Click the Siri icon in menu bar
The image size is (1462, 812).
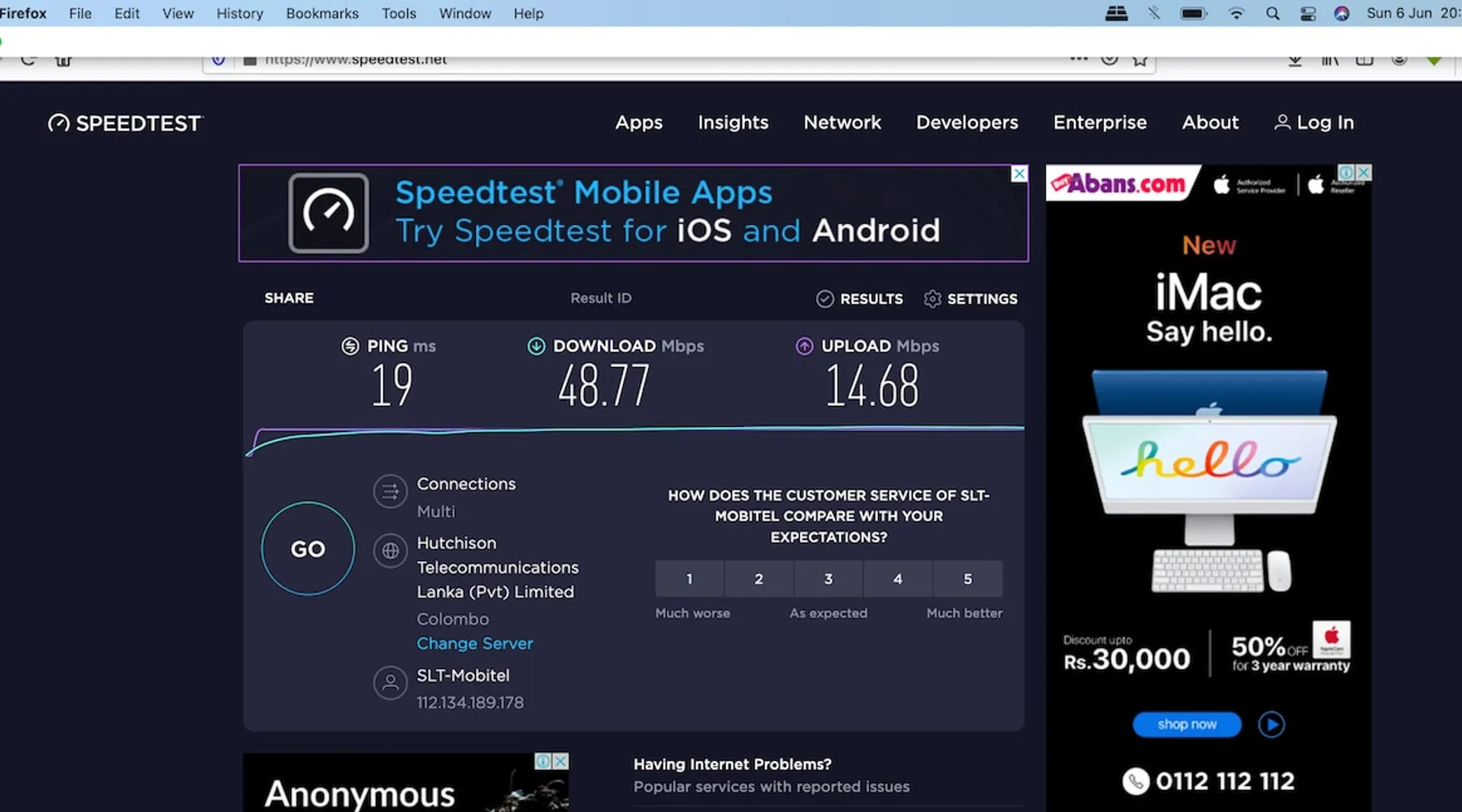[1342, 13]
